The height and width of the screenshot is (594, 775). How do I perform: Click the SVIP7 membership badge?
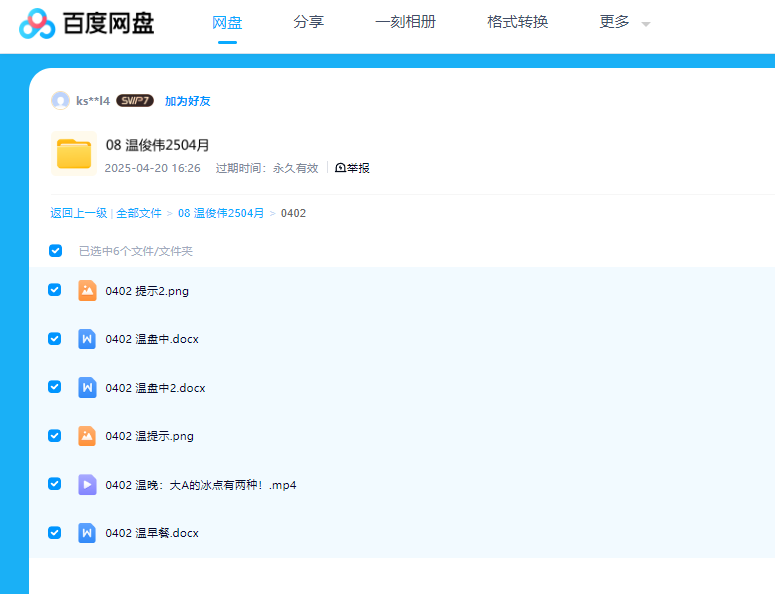pyautogui.click(x=134, y=101)
